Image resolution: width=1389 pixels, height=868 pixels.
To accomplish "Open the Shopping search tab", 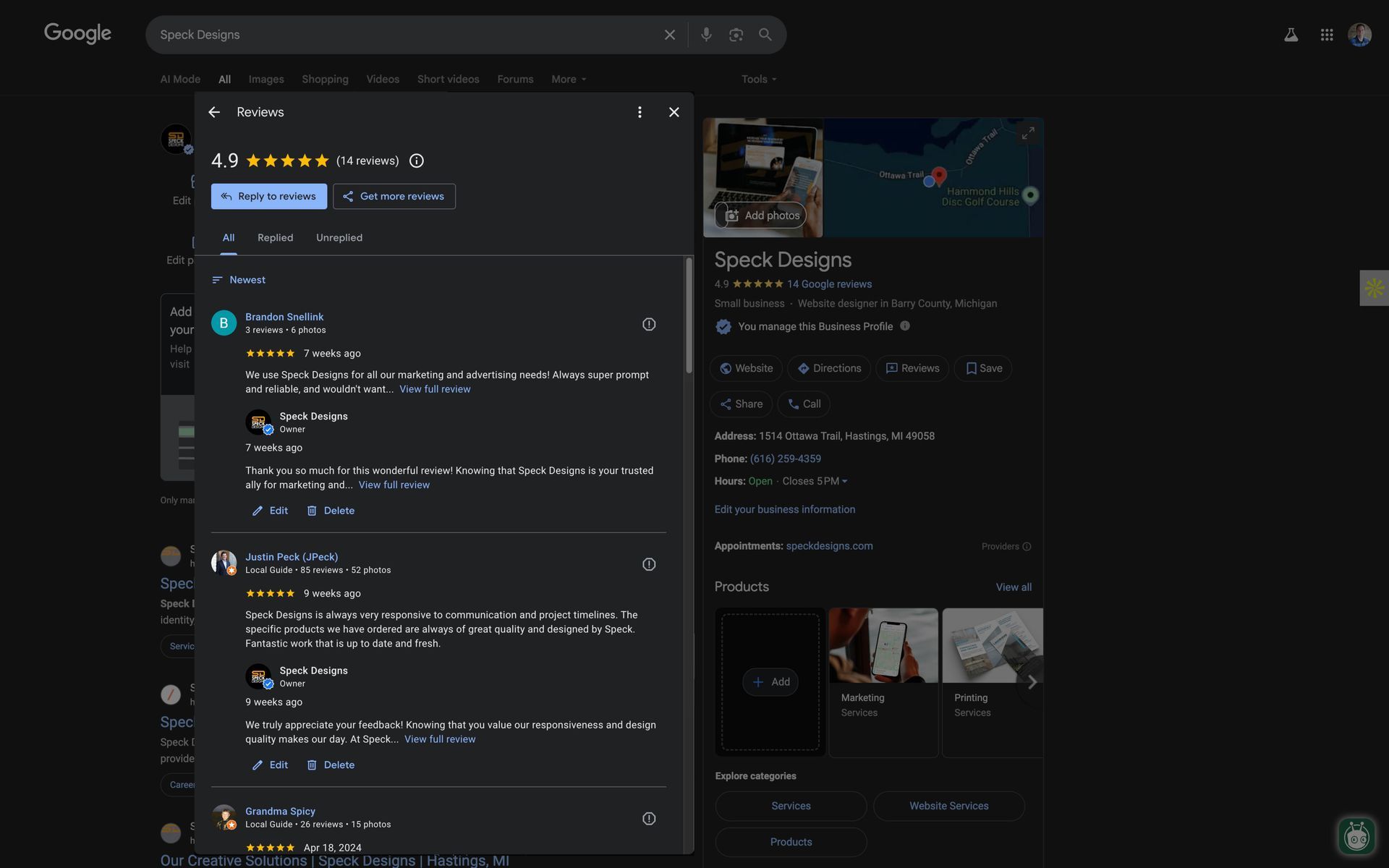I will [325, 80].
